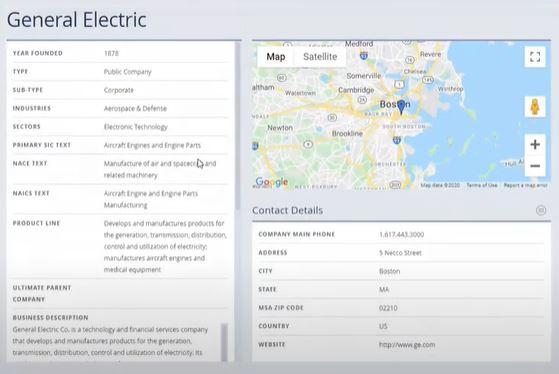The image size is (559, 374).
Task: Select the 5 Necco Street address
Action: click(x=400, y=253)
